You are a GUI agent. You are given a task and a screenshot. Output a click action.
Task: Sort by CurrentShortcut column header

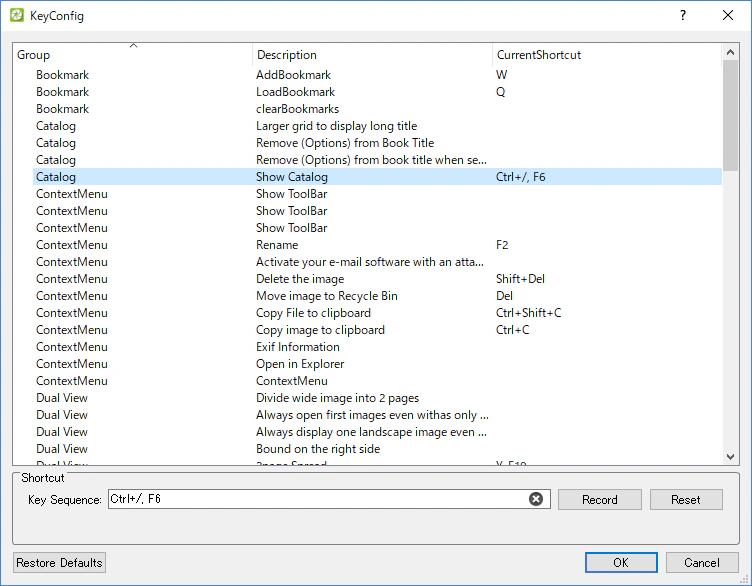[x=607, y=55]
